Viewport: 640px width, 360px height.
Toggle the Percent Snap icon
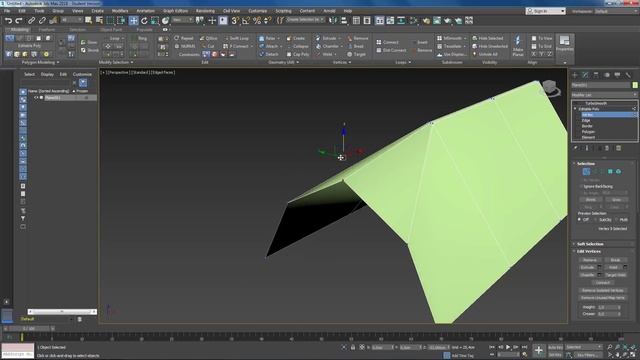(257, 20)
